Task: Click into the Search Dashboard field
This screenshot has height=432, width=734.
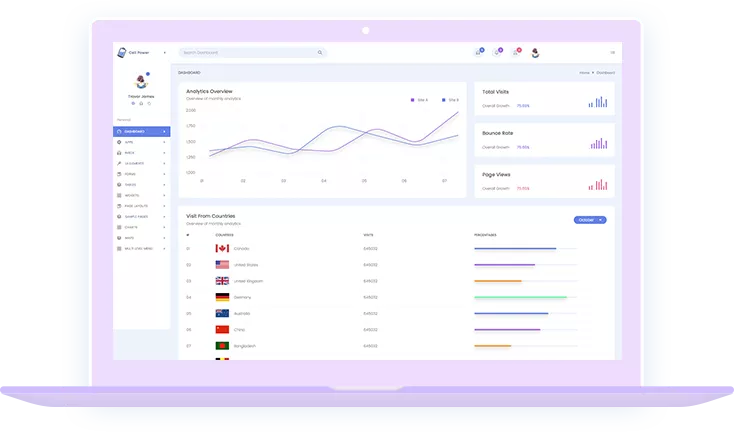Action: pyautogui.click(x=245, y=52)
